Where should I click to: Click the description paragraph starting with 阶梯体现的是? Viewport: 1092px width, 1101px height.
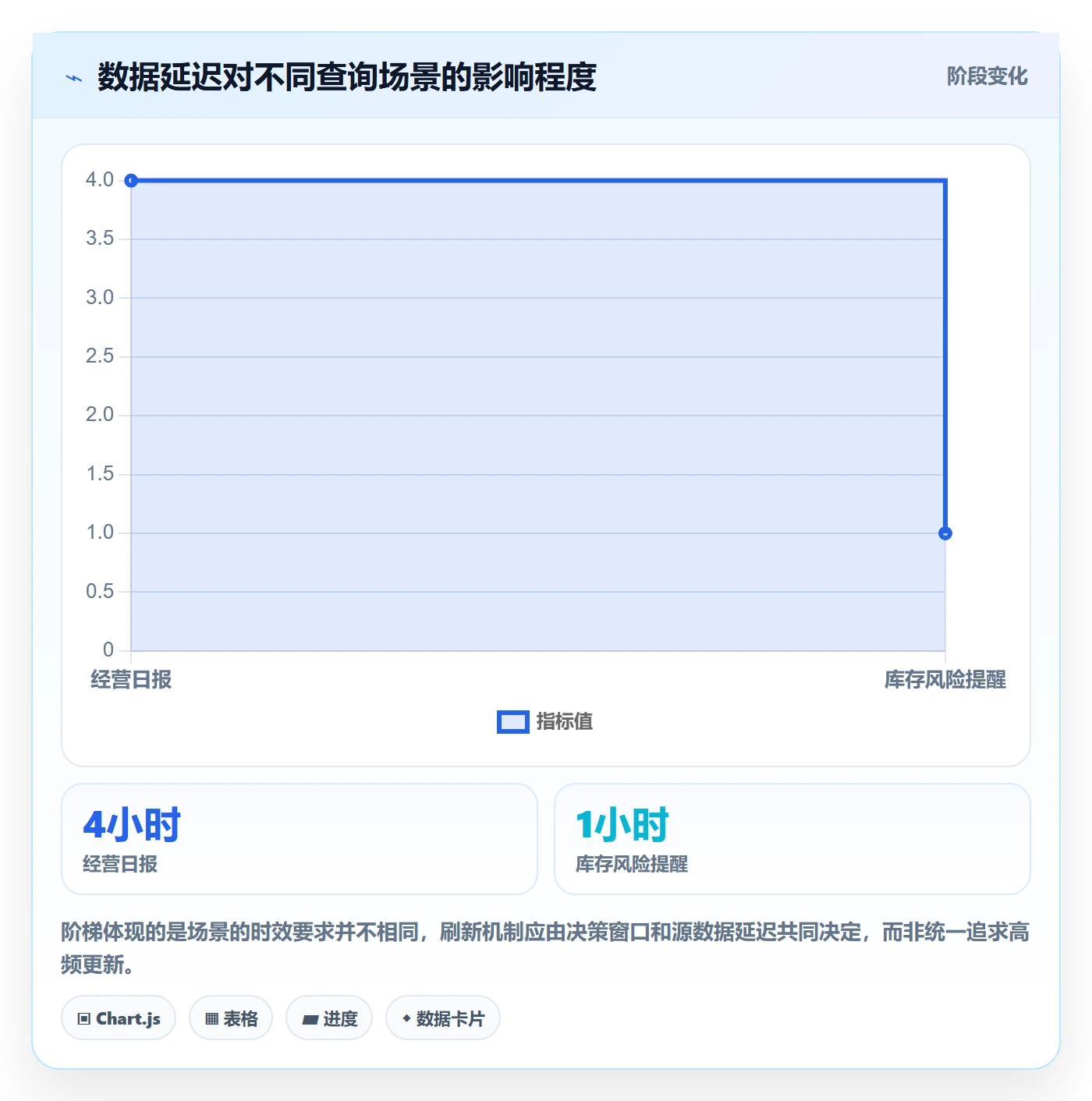pos(545,948)
